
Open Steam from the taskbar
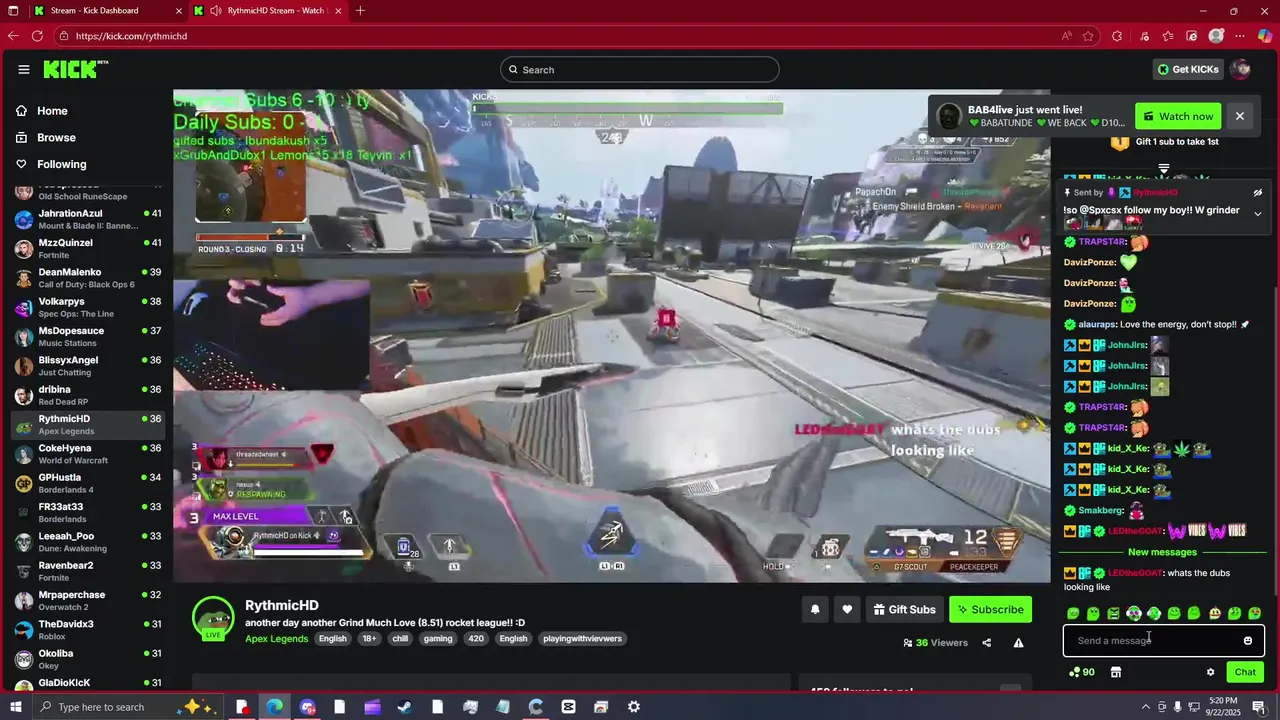tap(405, 707)
